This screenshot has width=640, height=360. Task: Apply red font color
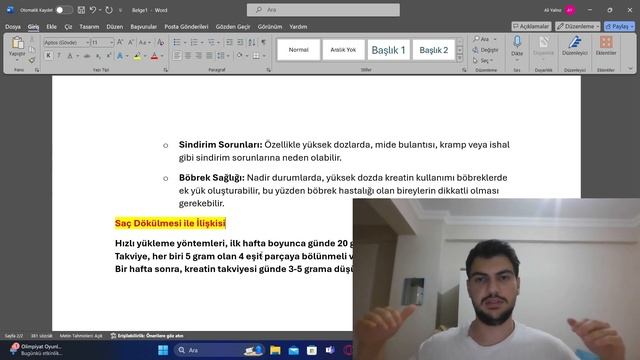(x=154, y=56)
